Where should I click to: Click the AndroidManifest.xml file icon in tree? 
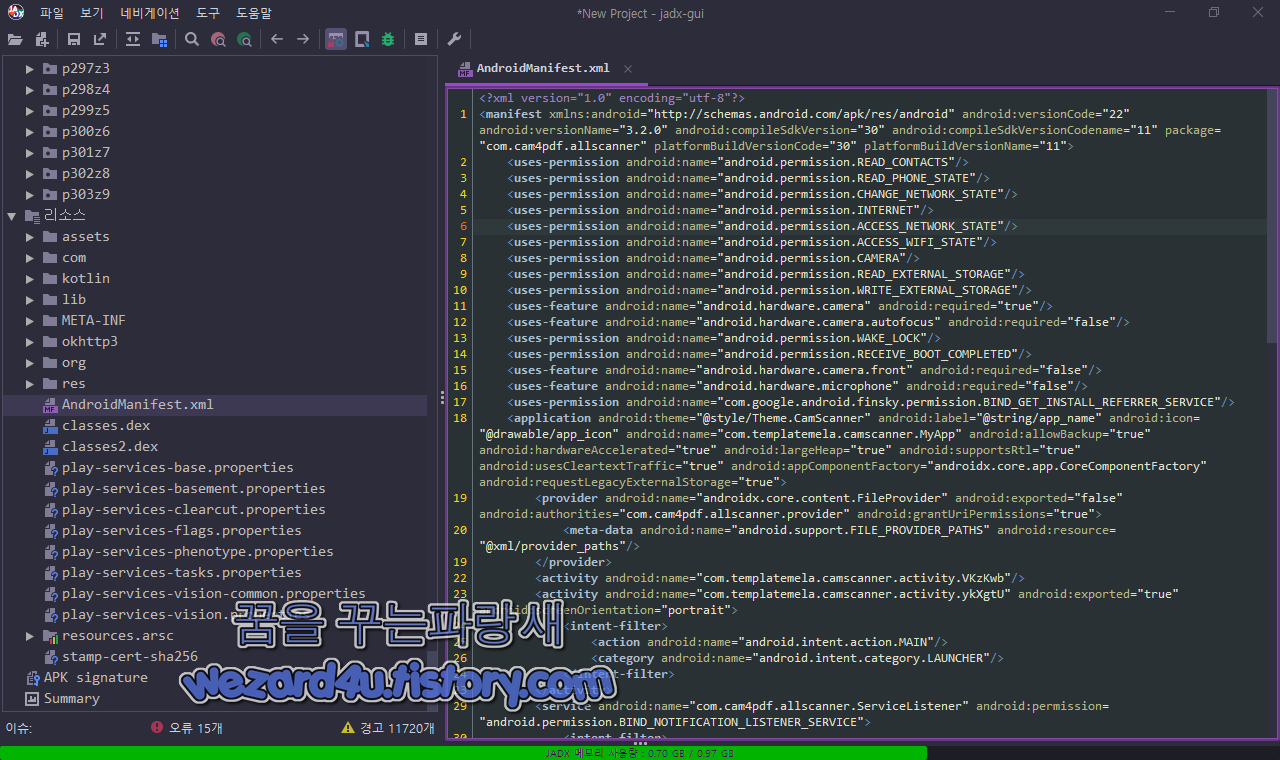(x=50, y=405)
